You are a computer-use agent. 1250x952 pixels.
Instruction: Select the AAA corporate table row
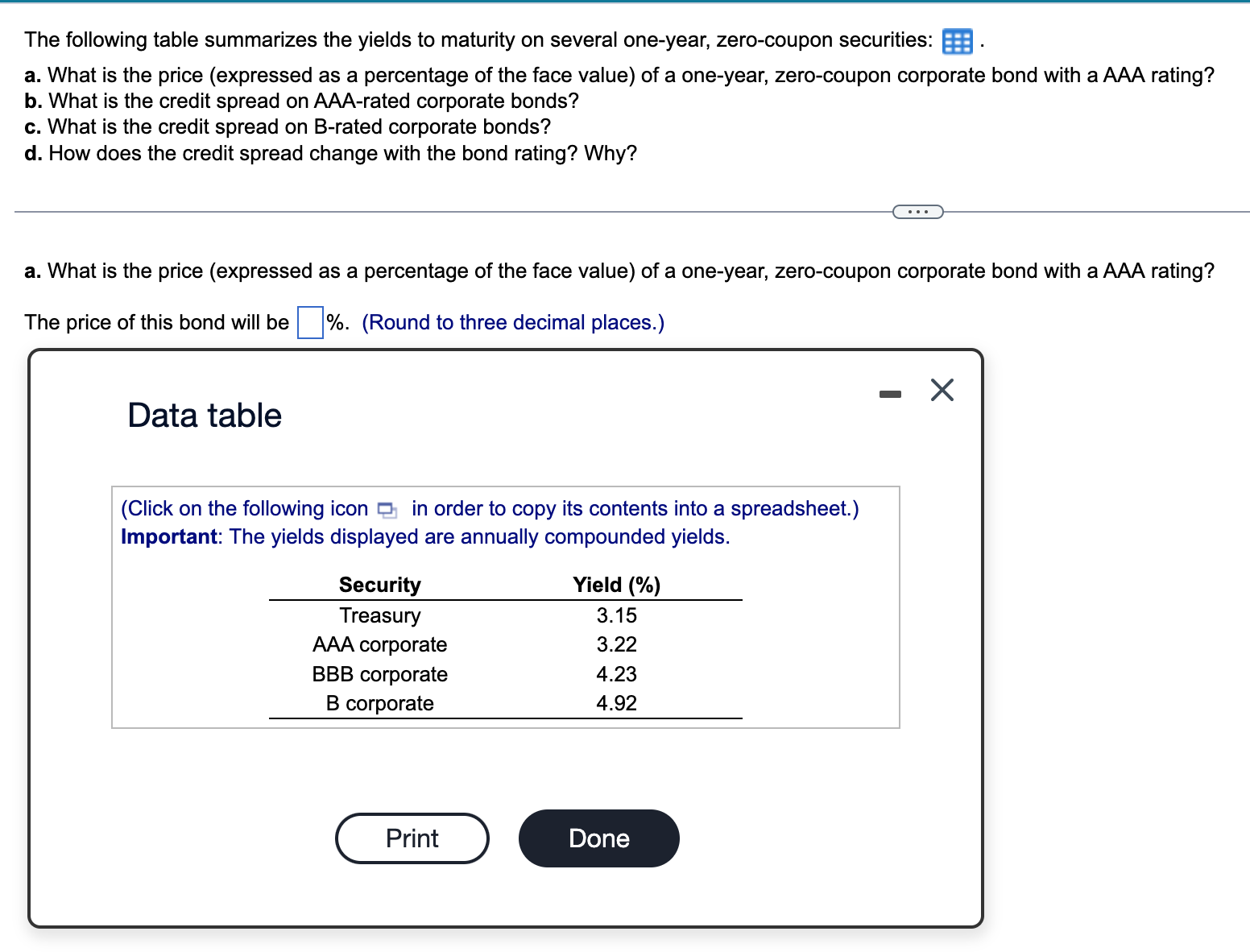(379, 644)
